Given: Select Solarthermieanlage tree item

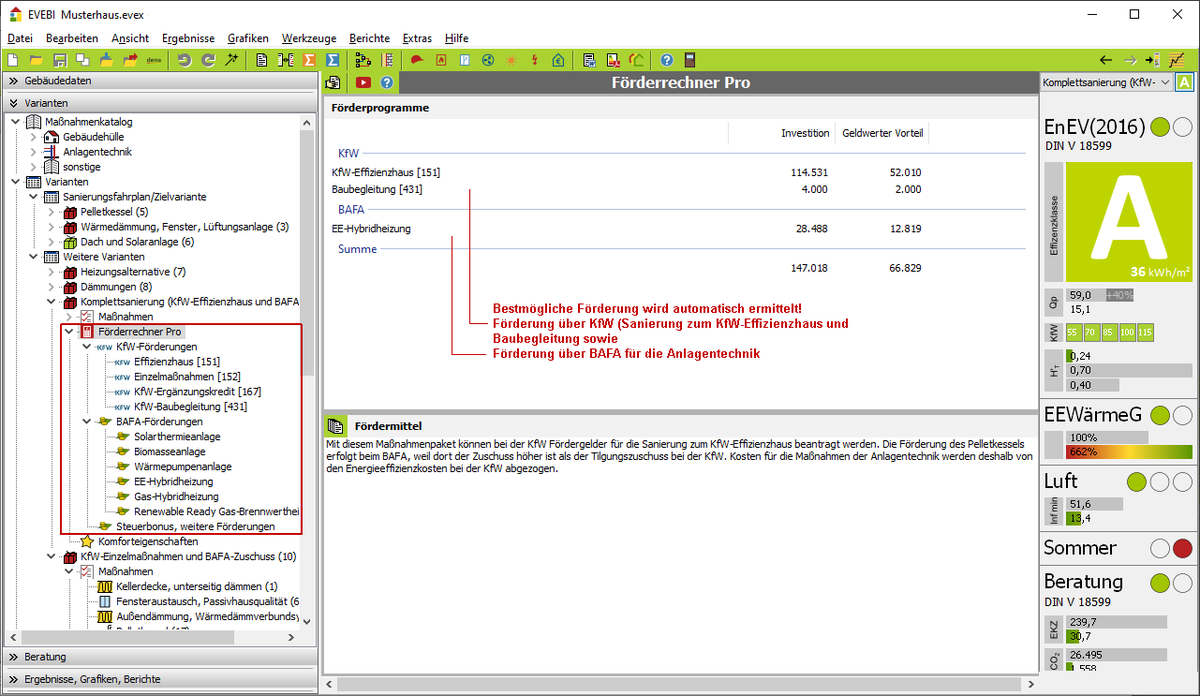Looking at the screenshot, I should click(177, 436).
